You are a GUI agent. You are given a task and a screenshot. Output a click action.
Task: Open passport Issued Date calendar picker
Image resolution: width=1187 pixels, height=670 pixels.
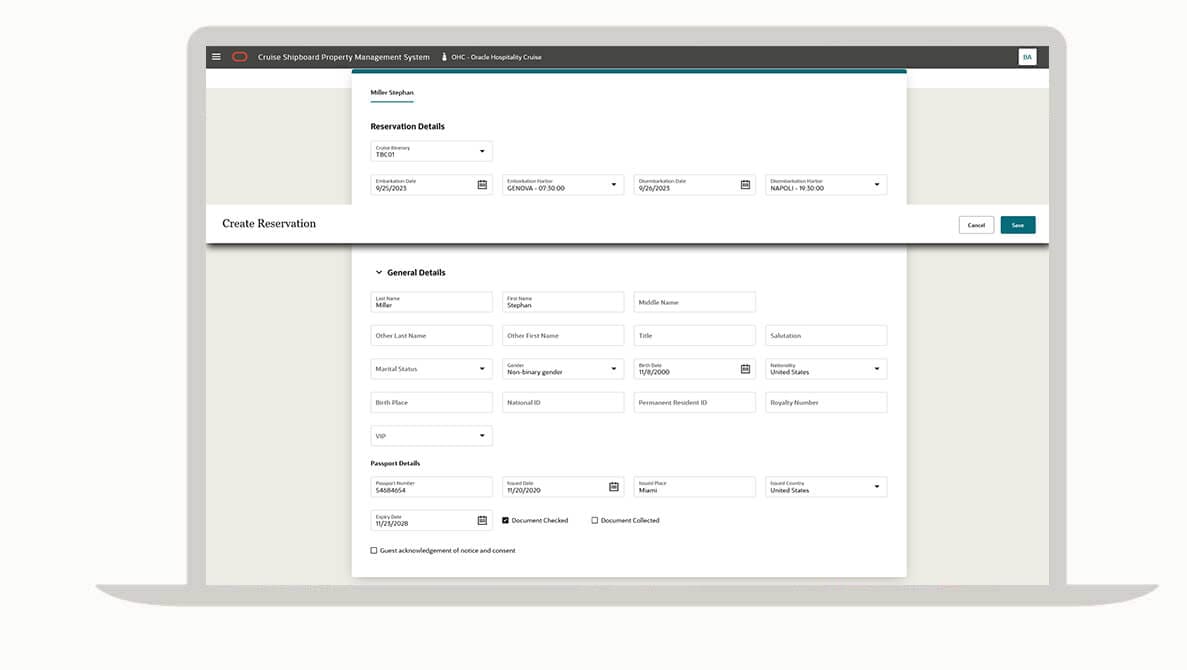pos(614,487)
